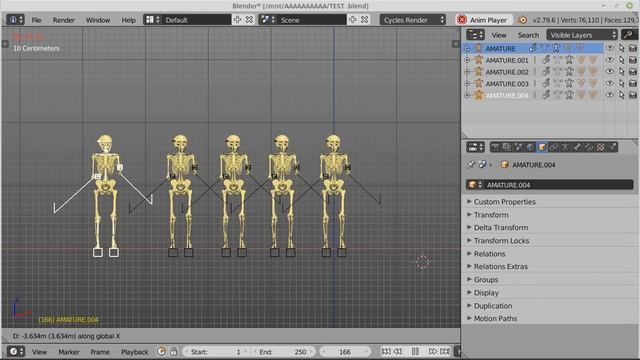640x360 pixels.
Task: Open the outliner editor type dropdown
Action: [x=476, y=35]
